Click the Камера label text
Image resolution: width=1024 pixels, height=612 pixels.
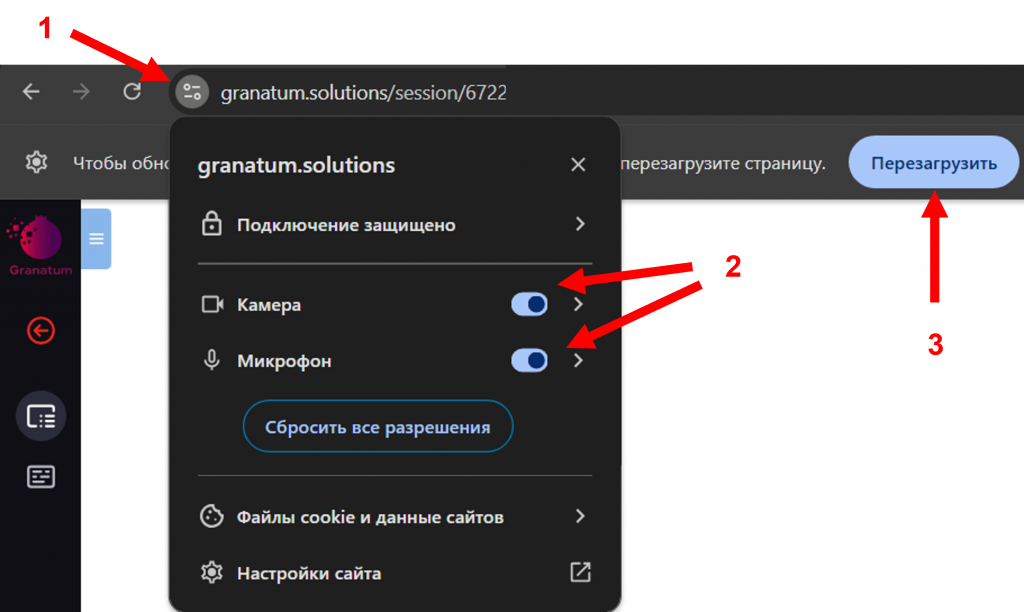click(x=269, y=305)
